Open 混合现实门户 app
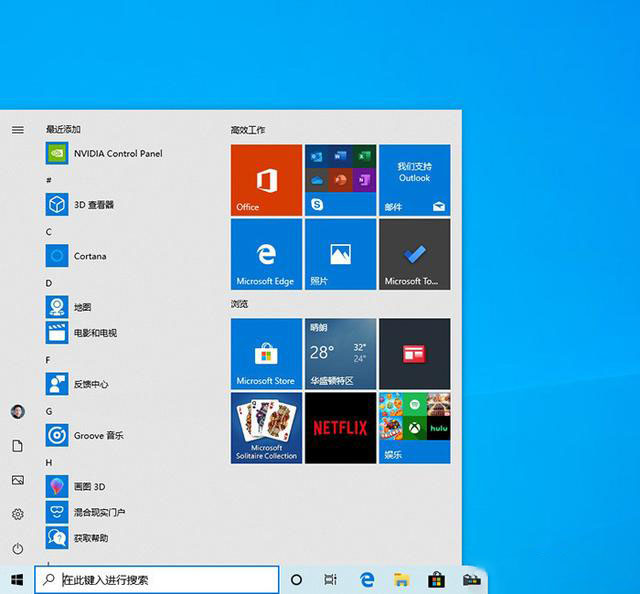 coord(86,512)
